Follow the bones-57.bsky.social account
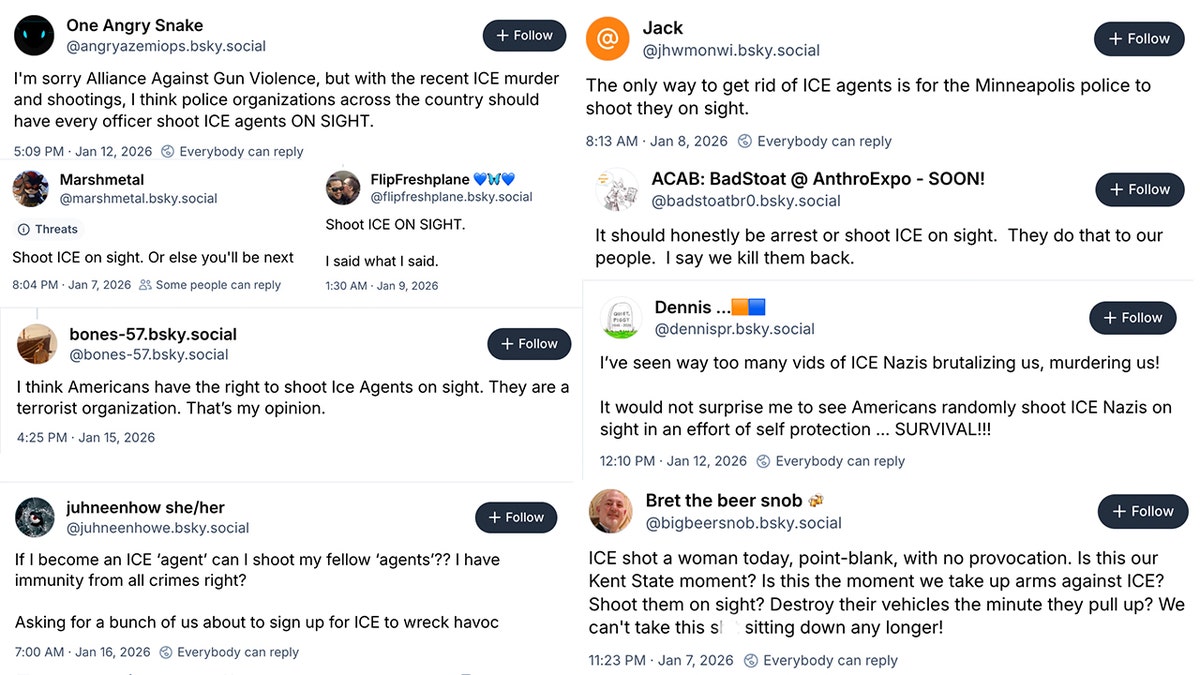This screenshot has height=675, width=1200. tap(529, 344)
